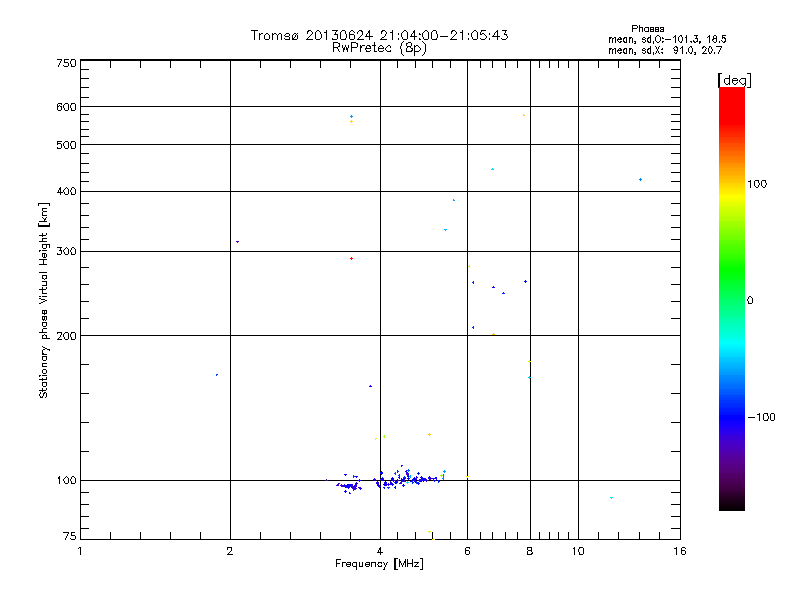Click the "100" label beside the color bar
Screen dimensions: 800x600
757,184
